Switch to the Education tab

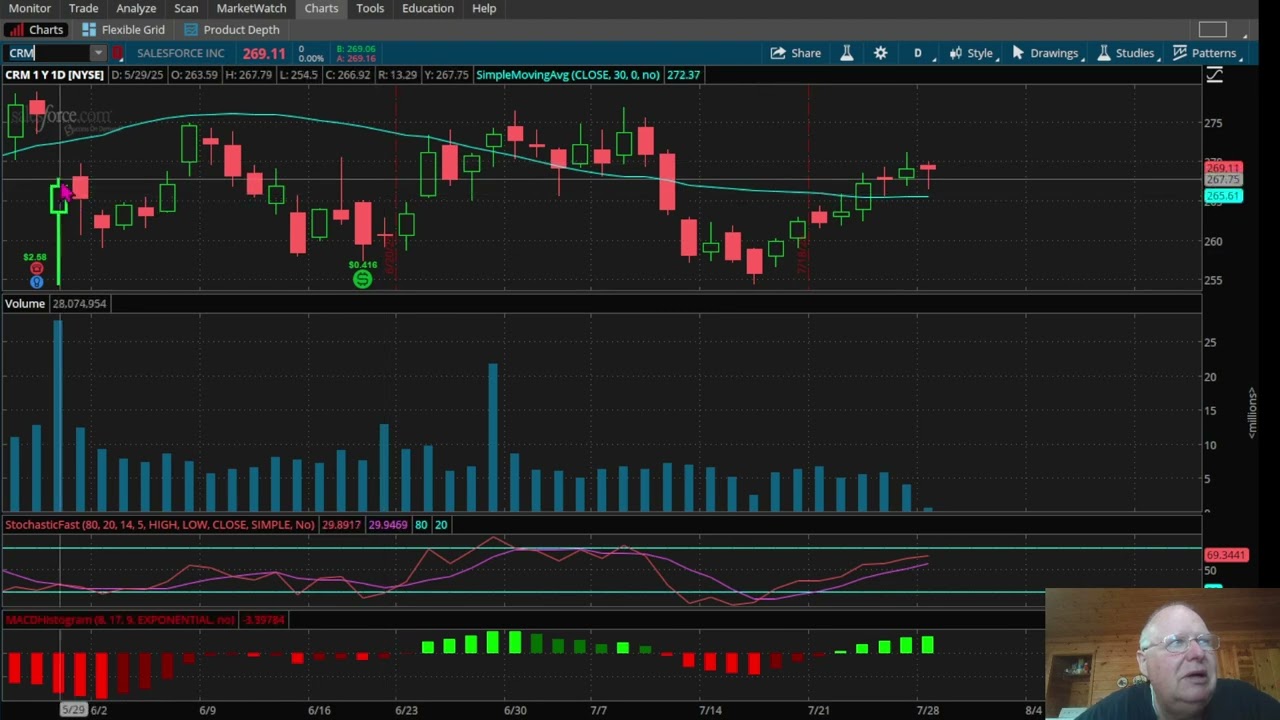pos(428,8)
